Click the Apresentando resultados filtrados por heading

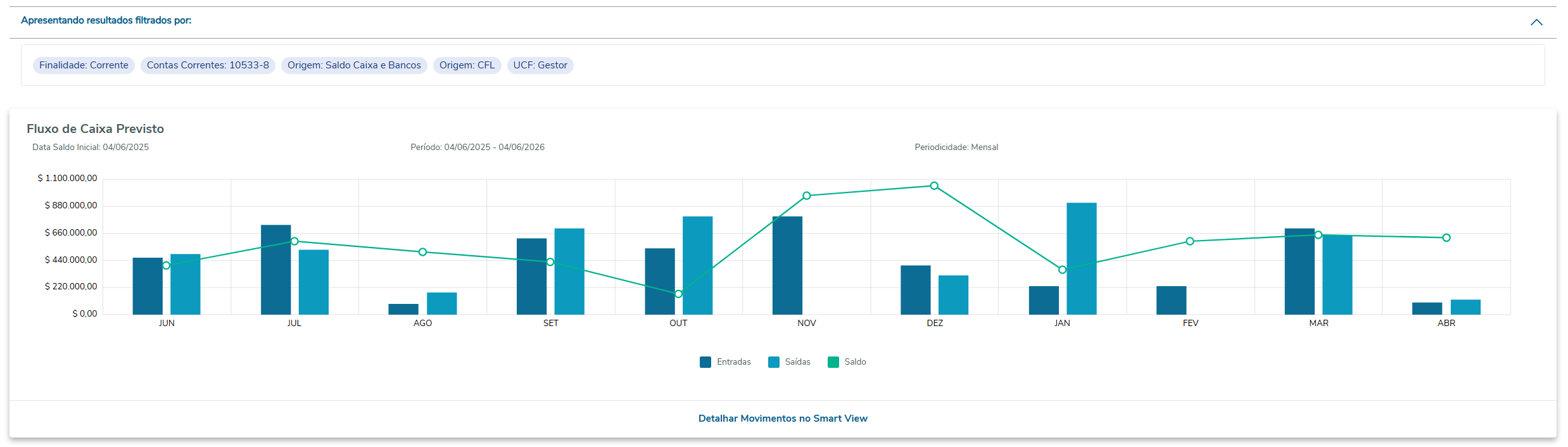106,20
